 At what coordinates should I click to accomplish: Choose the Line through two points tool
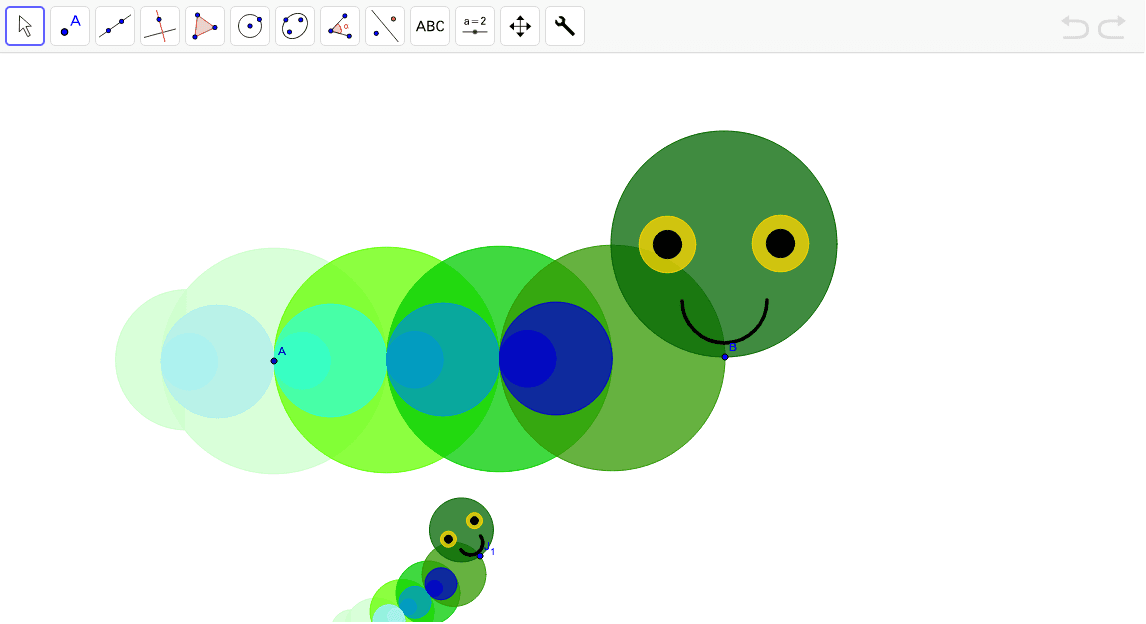pos(115,26)
